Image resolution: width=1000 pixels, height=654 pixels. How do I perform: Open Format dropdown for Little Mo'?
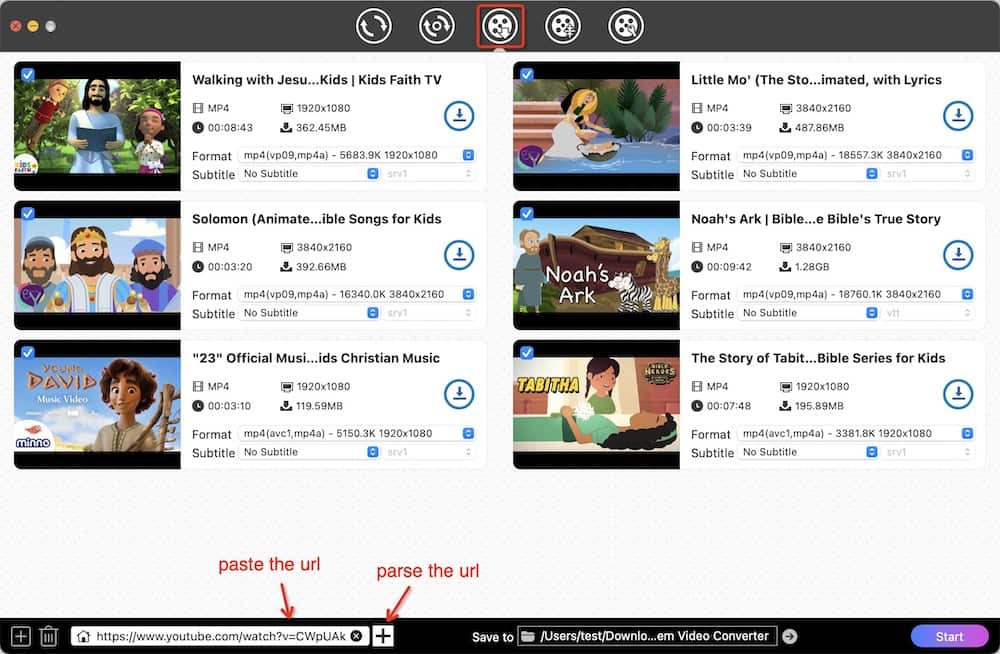pyautogui.click(x=856, y=155)
